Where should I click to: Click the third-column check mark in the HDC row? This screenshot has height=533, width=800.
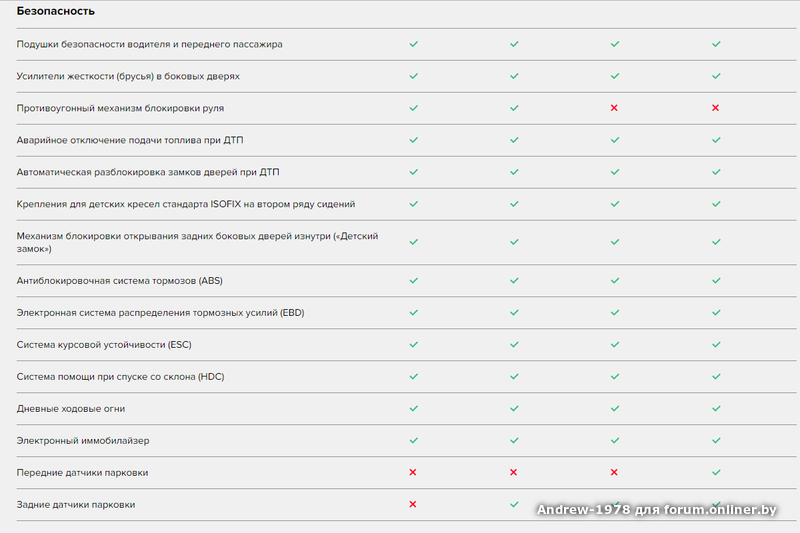pos(614,376)
